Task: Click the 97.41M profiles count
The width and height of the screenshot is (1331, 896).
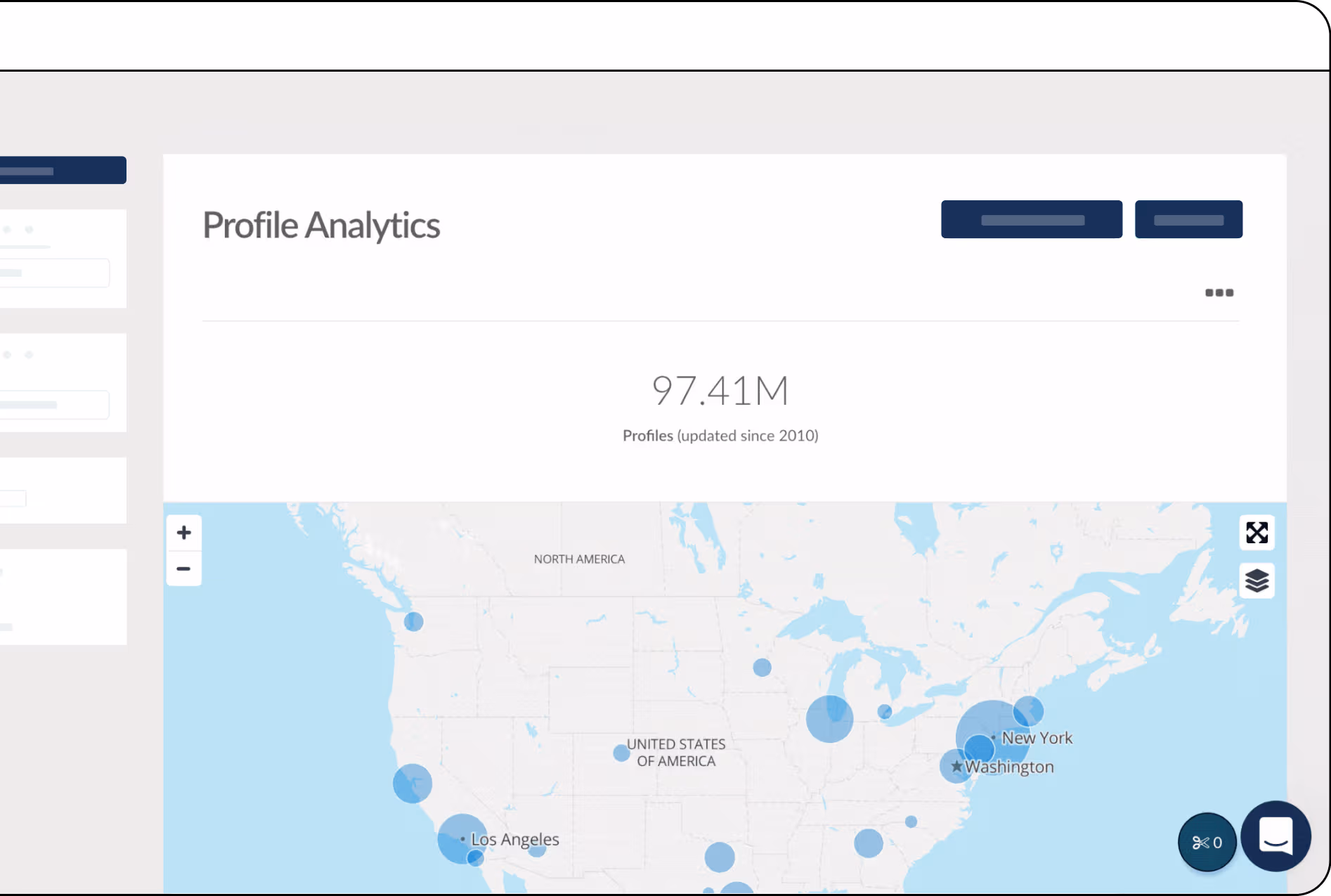Action: pyautogui.click(x=720, y=391)
